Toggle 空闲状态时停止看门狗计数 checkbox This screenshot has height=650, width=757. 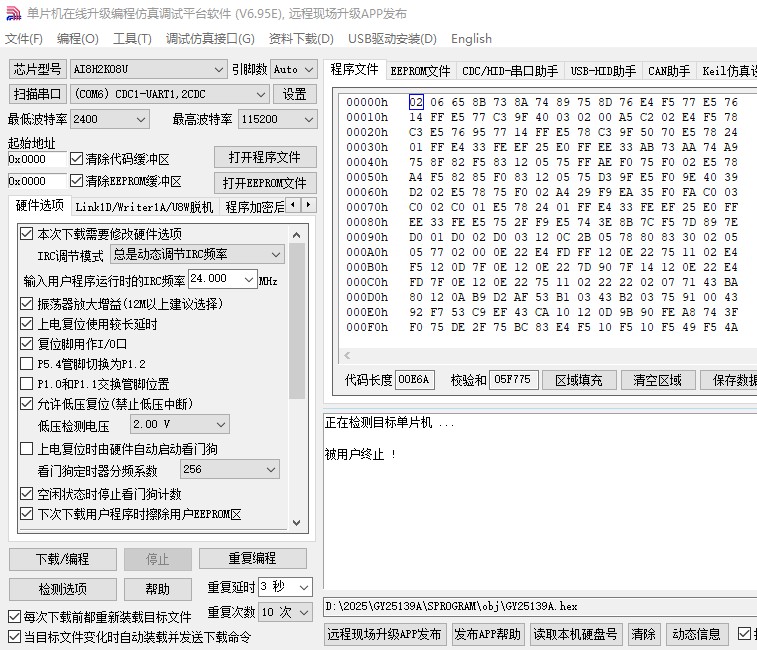(x=27, y=494)
